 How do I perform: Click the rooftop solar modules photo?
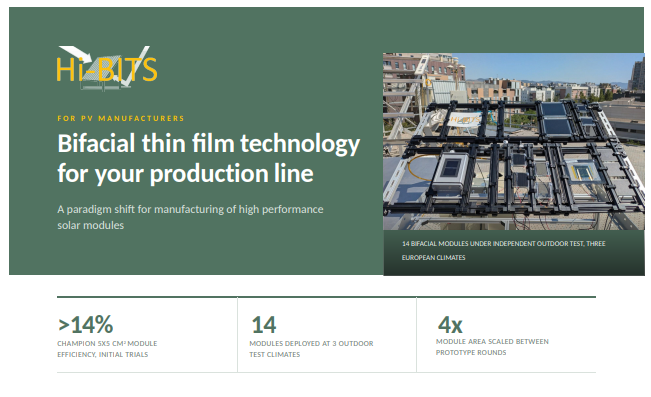(514, 141)
